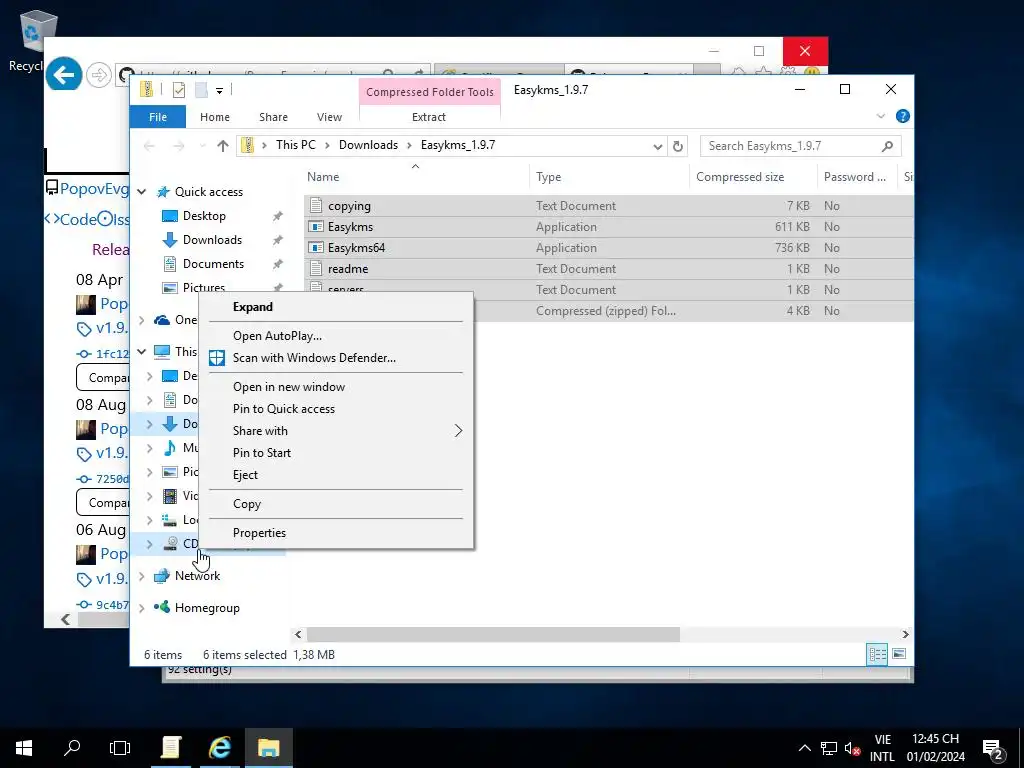Switch to the View ribbon tab
Image resolution: width=1024 pixels, height=768 pixels.
[329, 117]
